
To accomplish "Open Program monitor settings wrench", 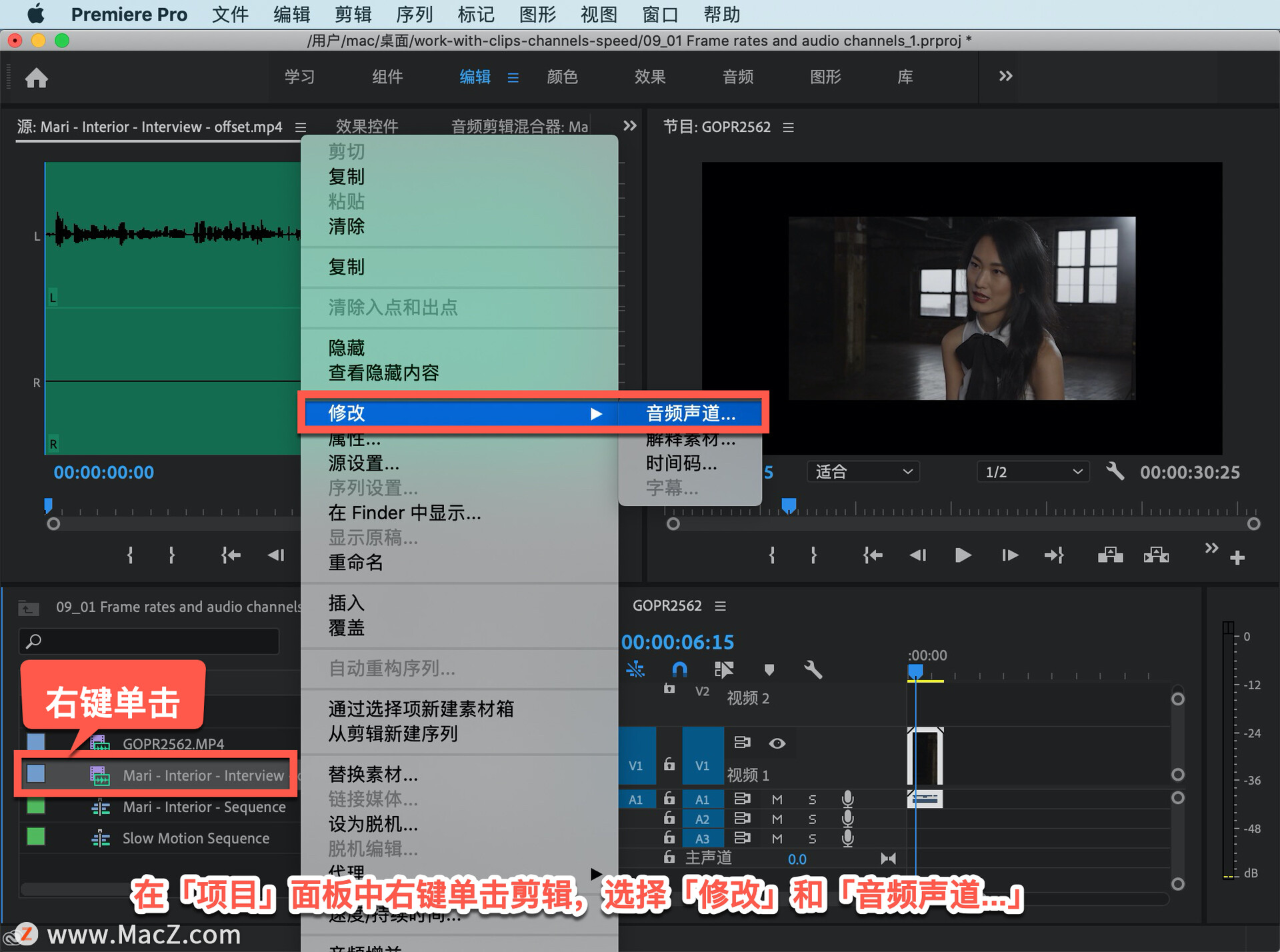I will (x=1115, y=472).
